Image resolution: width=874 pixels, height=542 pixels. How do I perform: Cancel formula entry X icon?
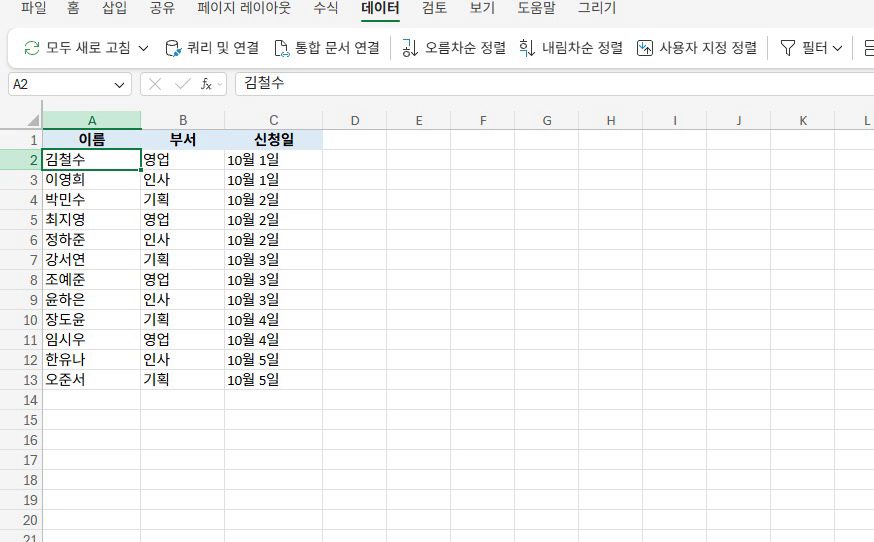[x=155, y=84]
